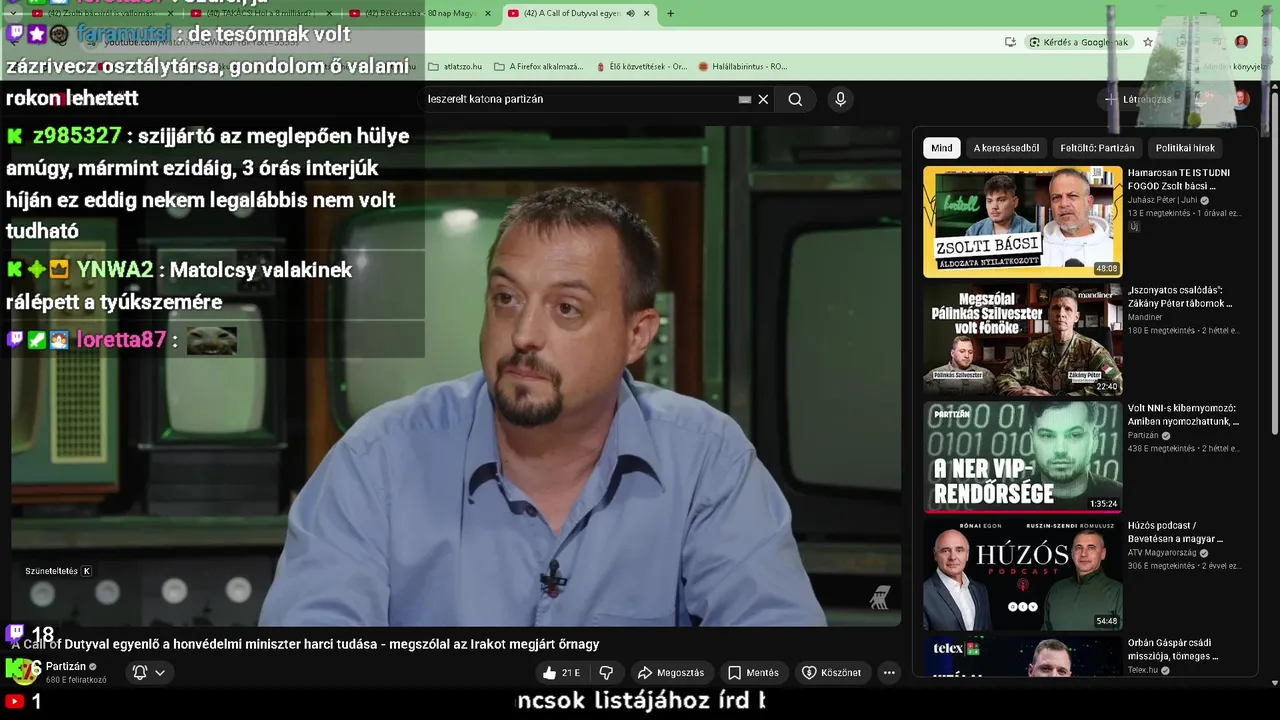Click chat username 'YNWA2' in overlay

pos(115,270)
